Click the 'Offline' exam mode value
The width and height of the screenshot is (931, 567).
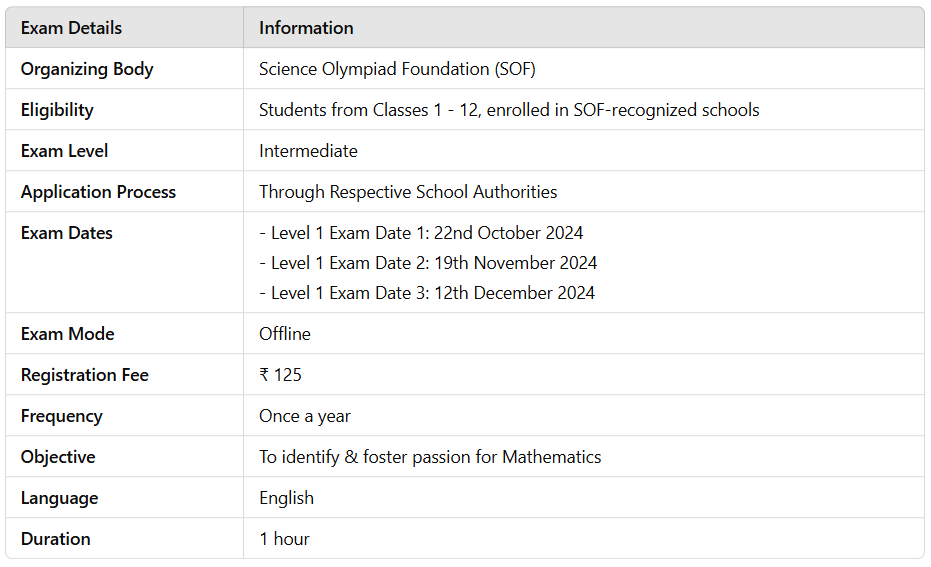coord(285,334)
